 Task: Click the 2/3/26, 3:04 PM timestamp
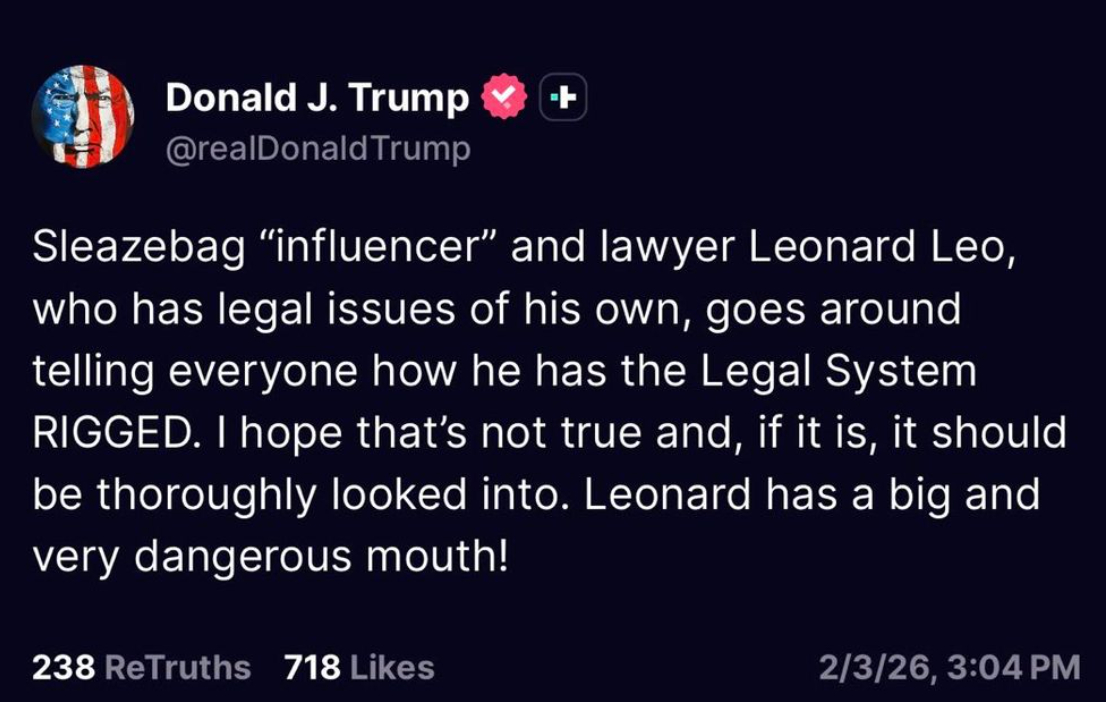[x=949, y=667]
